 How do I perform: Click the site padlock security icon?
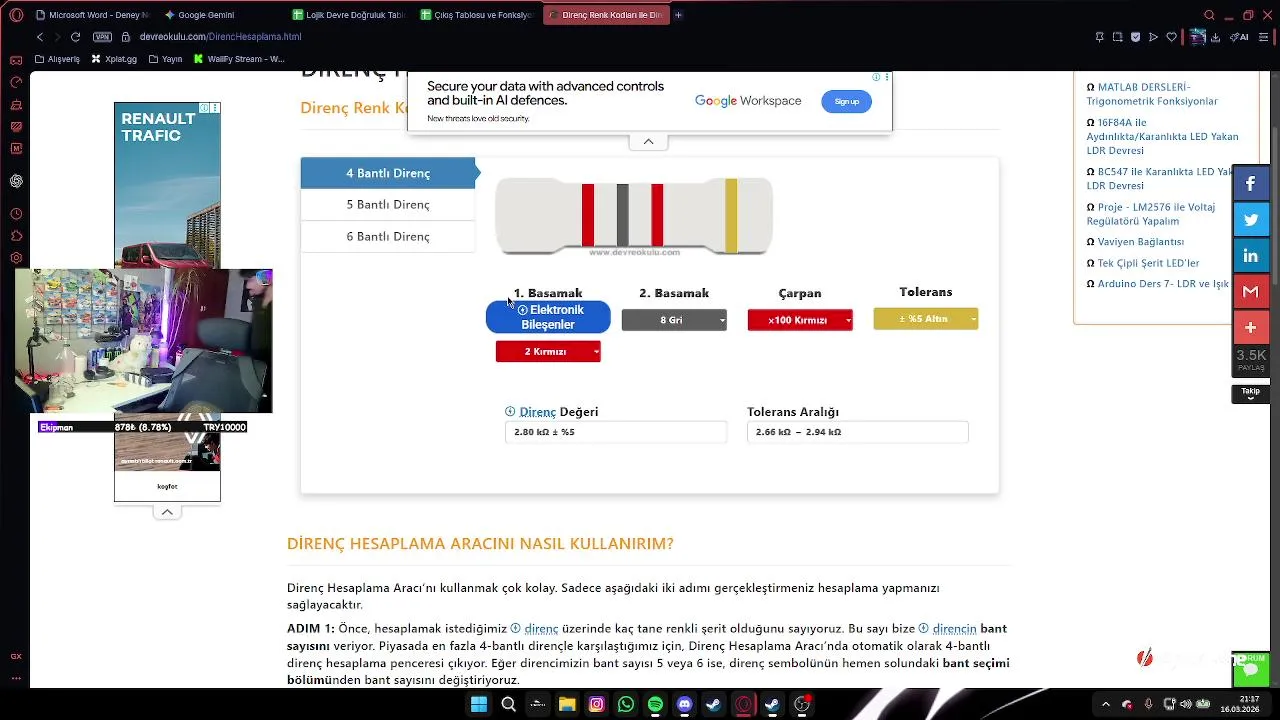[126, 37]
